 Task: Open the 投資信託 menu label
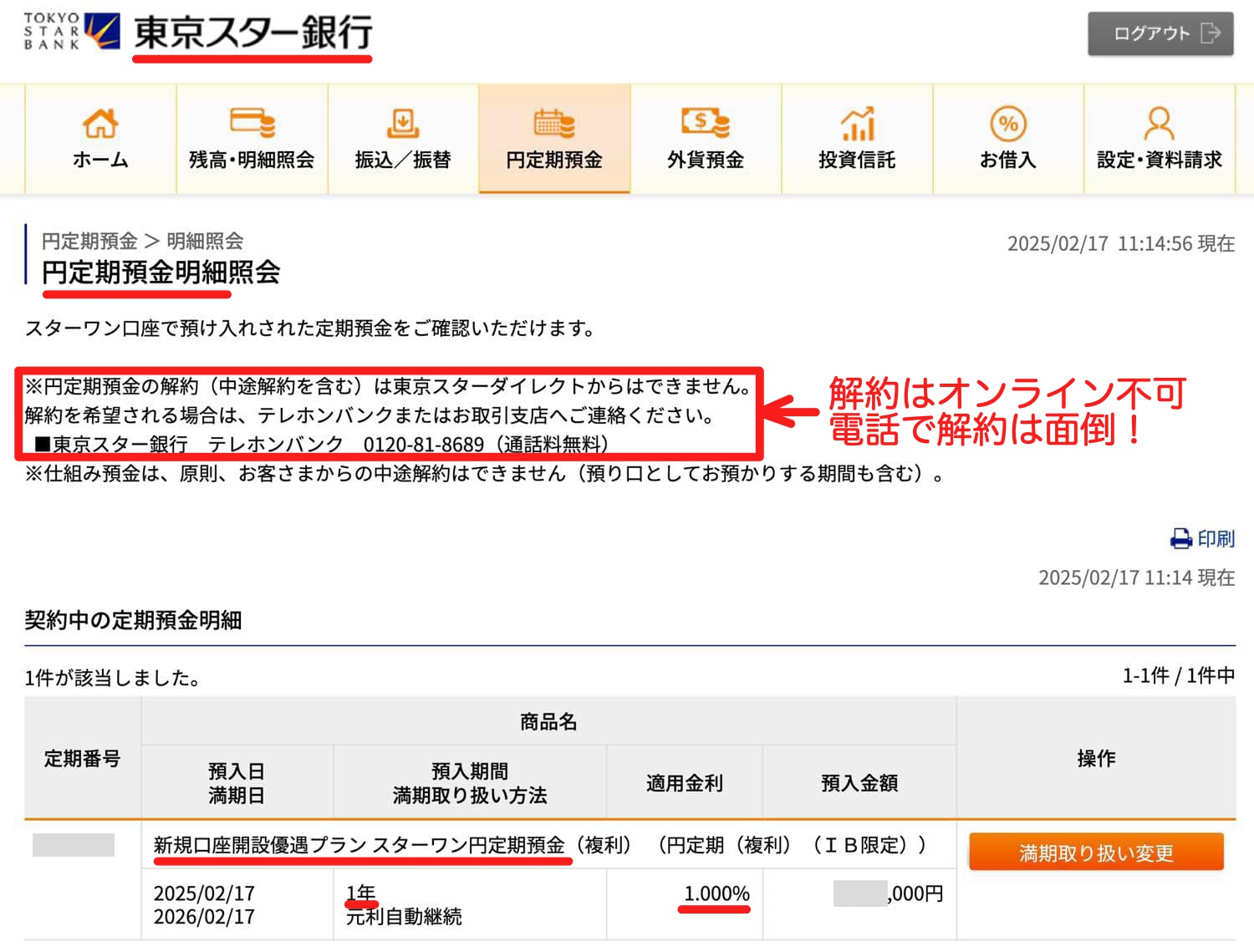pyautogui.click(x=857, y=160)
